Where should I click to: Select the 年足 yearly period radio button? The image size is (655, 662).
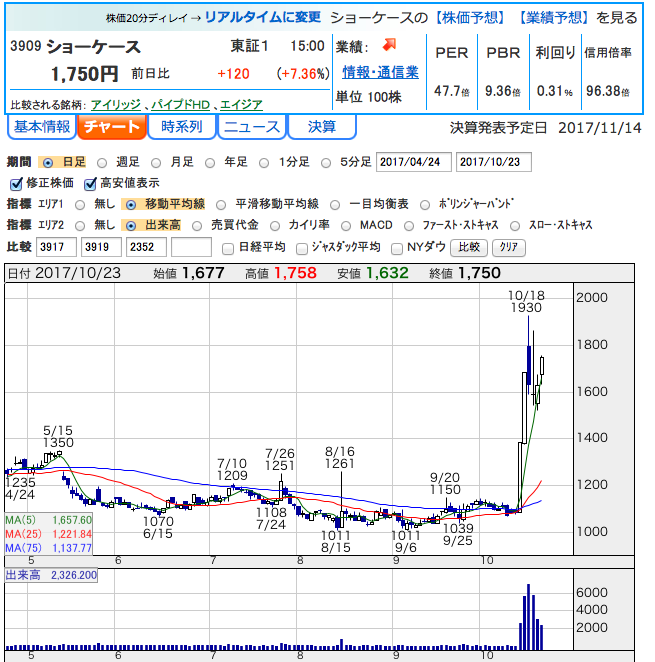(210, 163)
